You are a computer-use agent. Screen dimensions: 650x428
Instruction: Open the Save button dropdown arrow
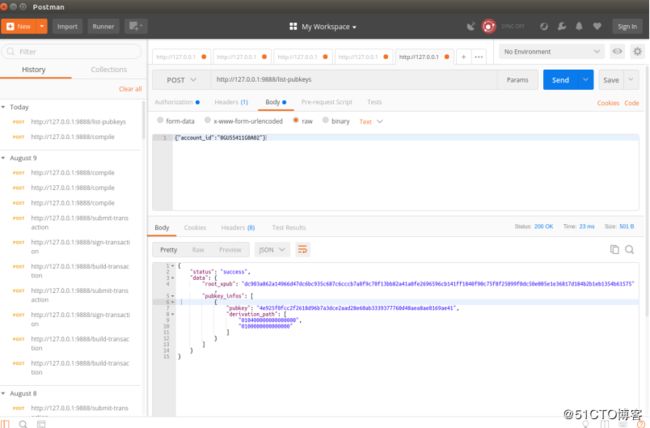pyautogui.click(x=631, y=80)
